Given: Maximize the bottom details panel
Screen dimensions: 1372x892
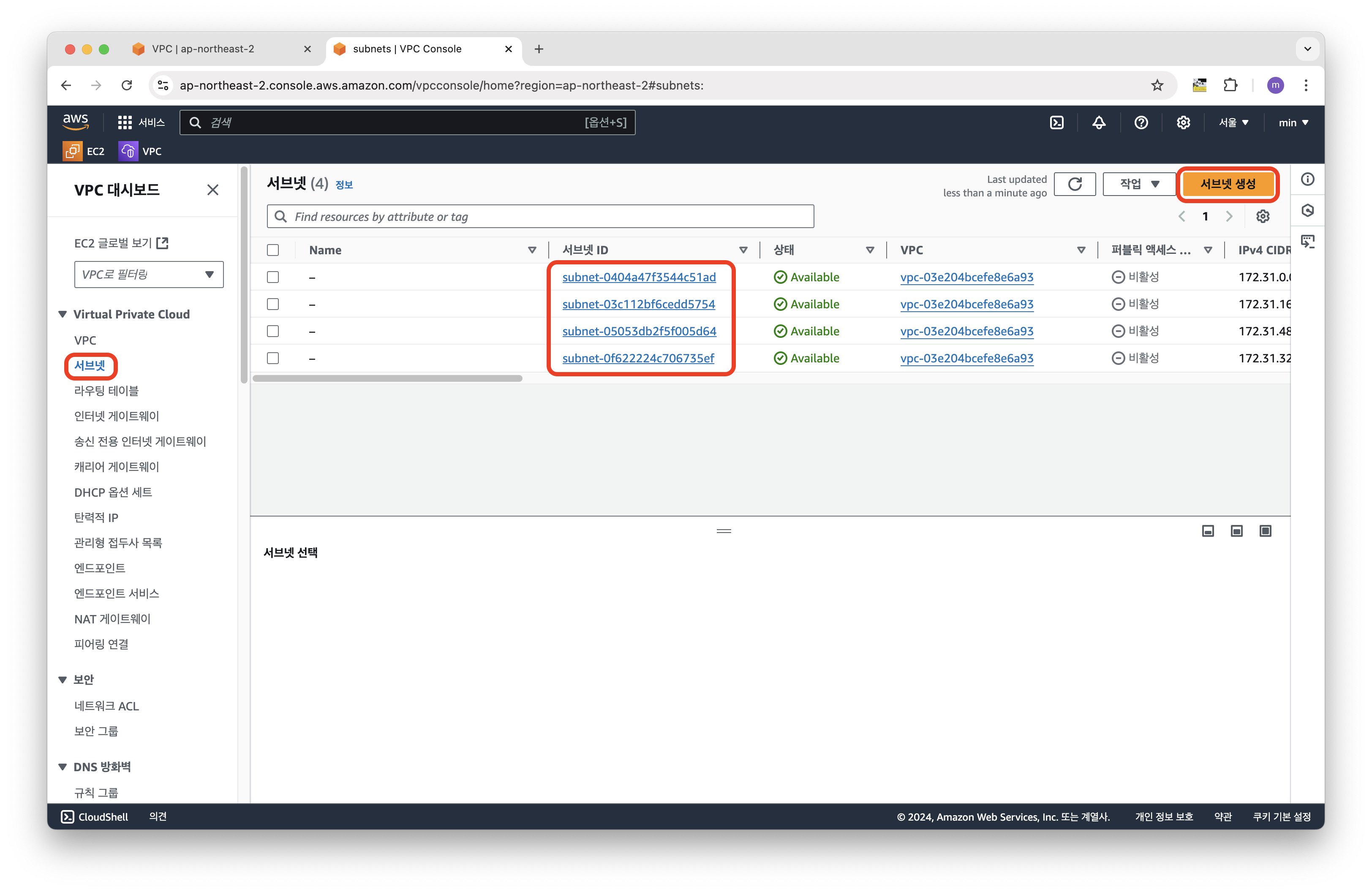Looking at the screenshot, I should pos(1266,531).
